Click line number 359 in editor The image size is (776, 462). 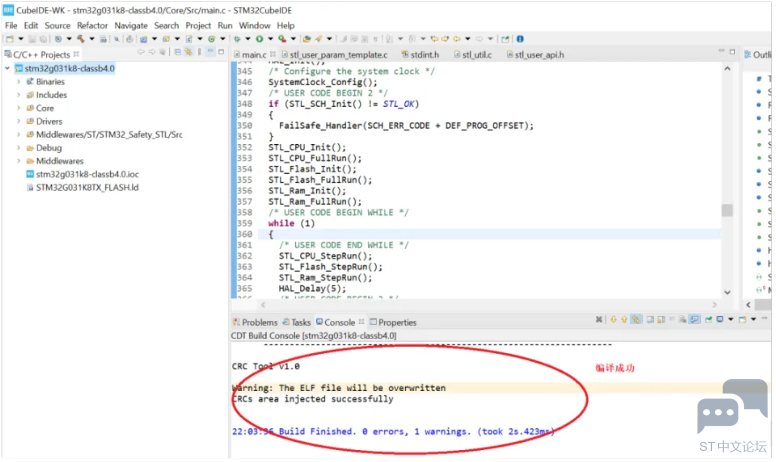(x=244, y=224)
